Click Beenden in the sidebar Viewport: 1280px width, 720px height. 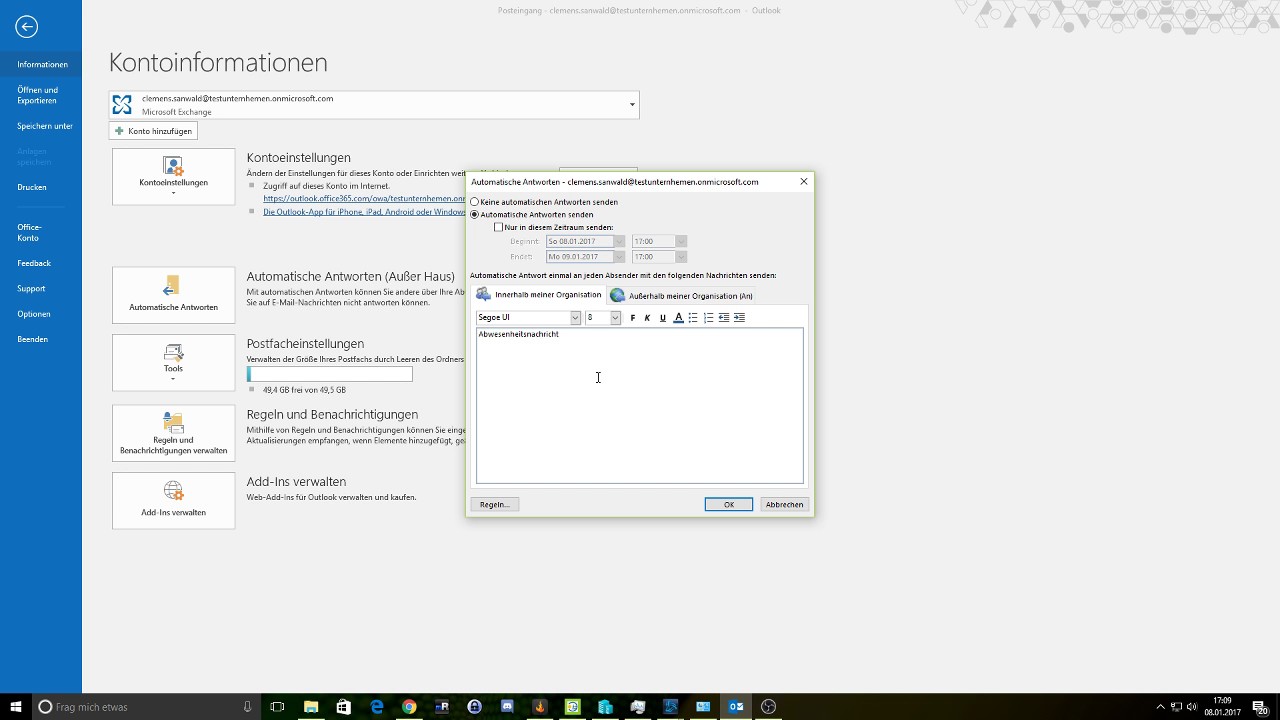(x=41, y=339)
